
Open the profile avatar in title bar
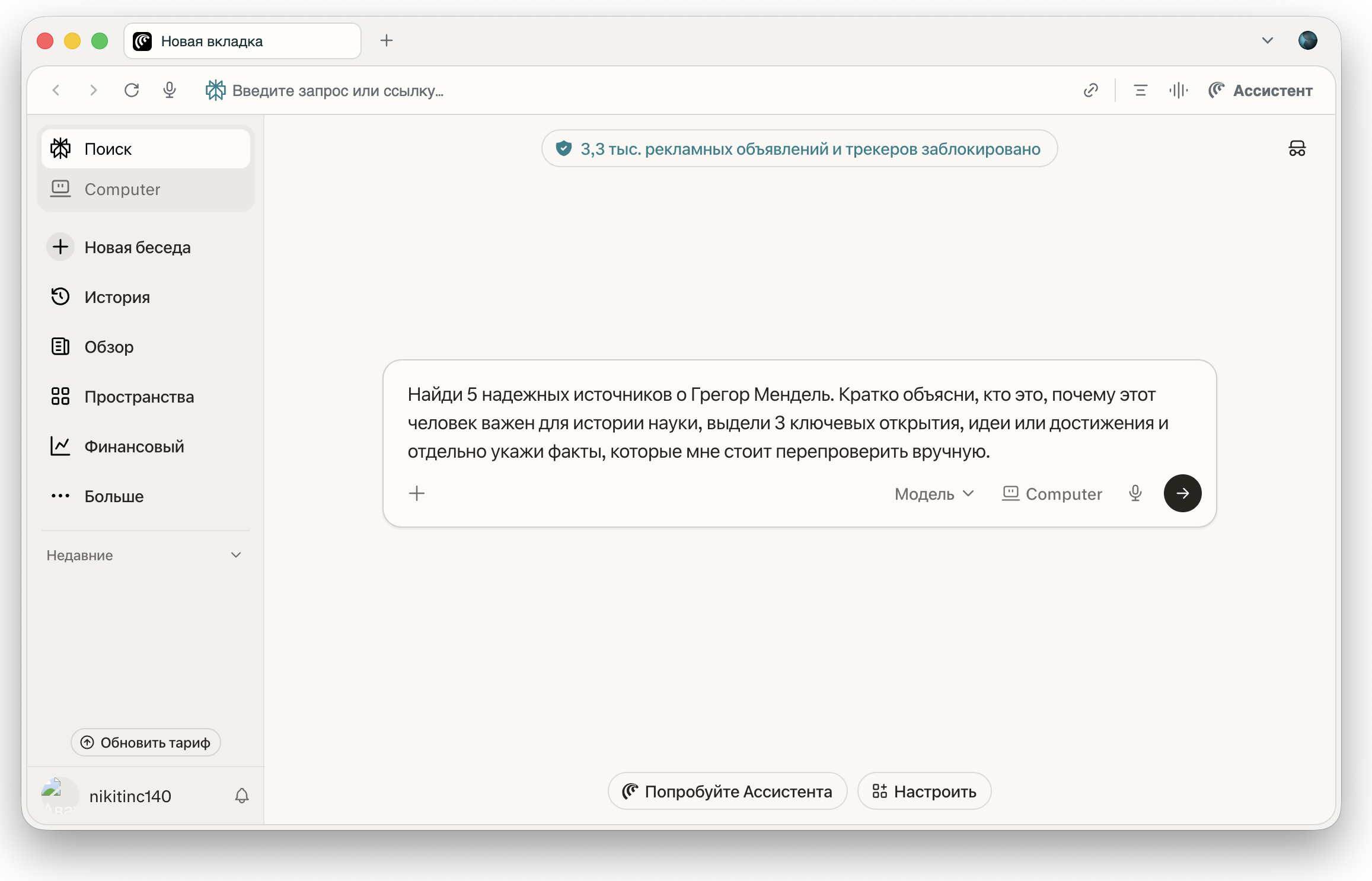(1307, 40)
